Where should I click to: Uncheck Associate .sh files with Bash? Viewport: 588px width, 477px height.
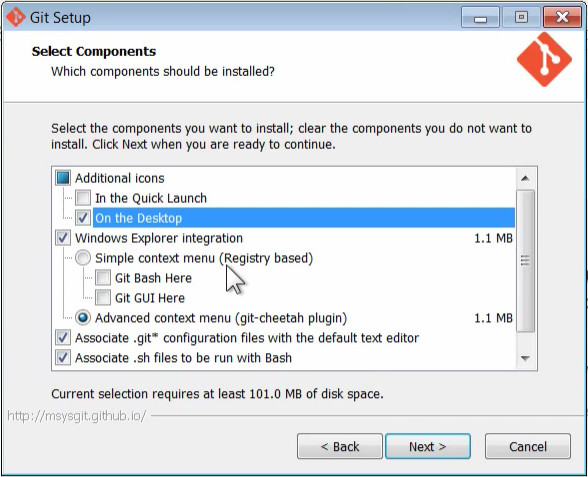click(63, 358)
